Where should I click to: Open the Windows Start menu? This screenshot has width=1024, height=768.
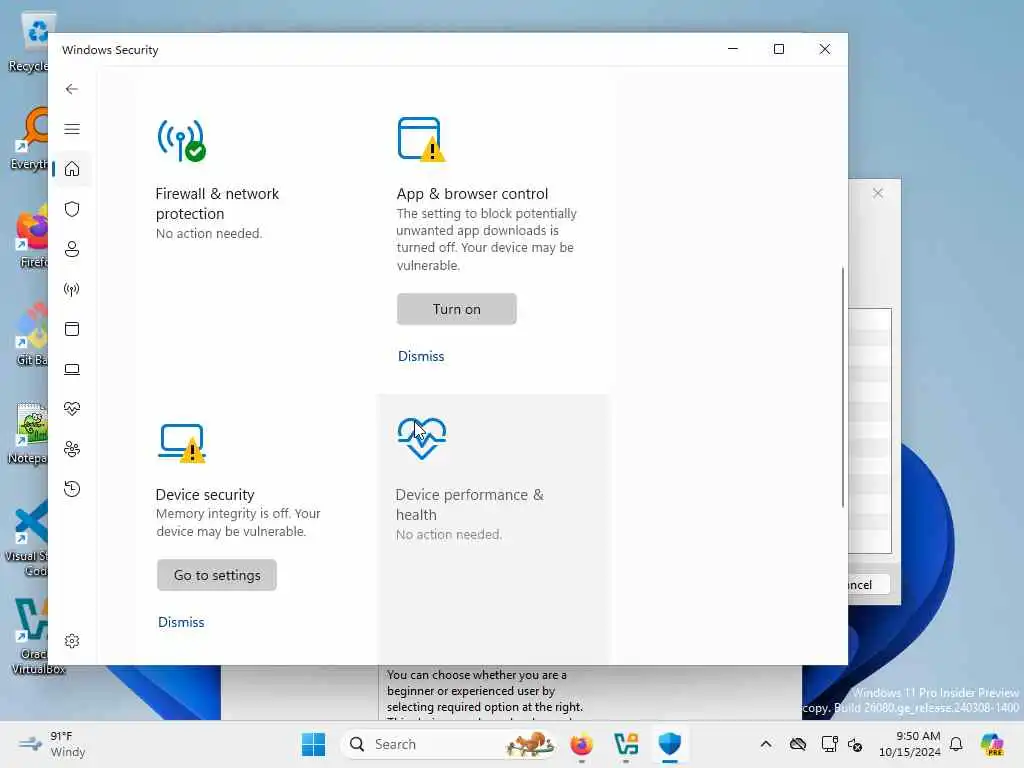(313, 744)
